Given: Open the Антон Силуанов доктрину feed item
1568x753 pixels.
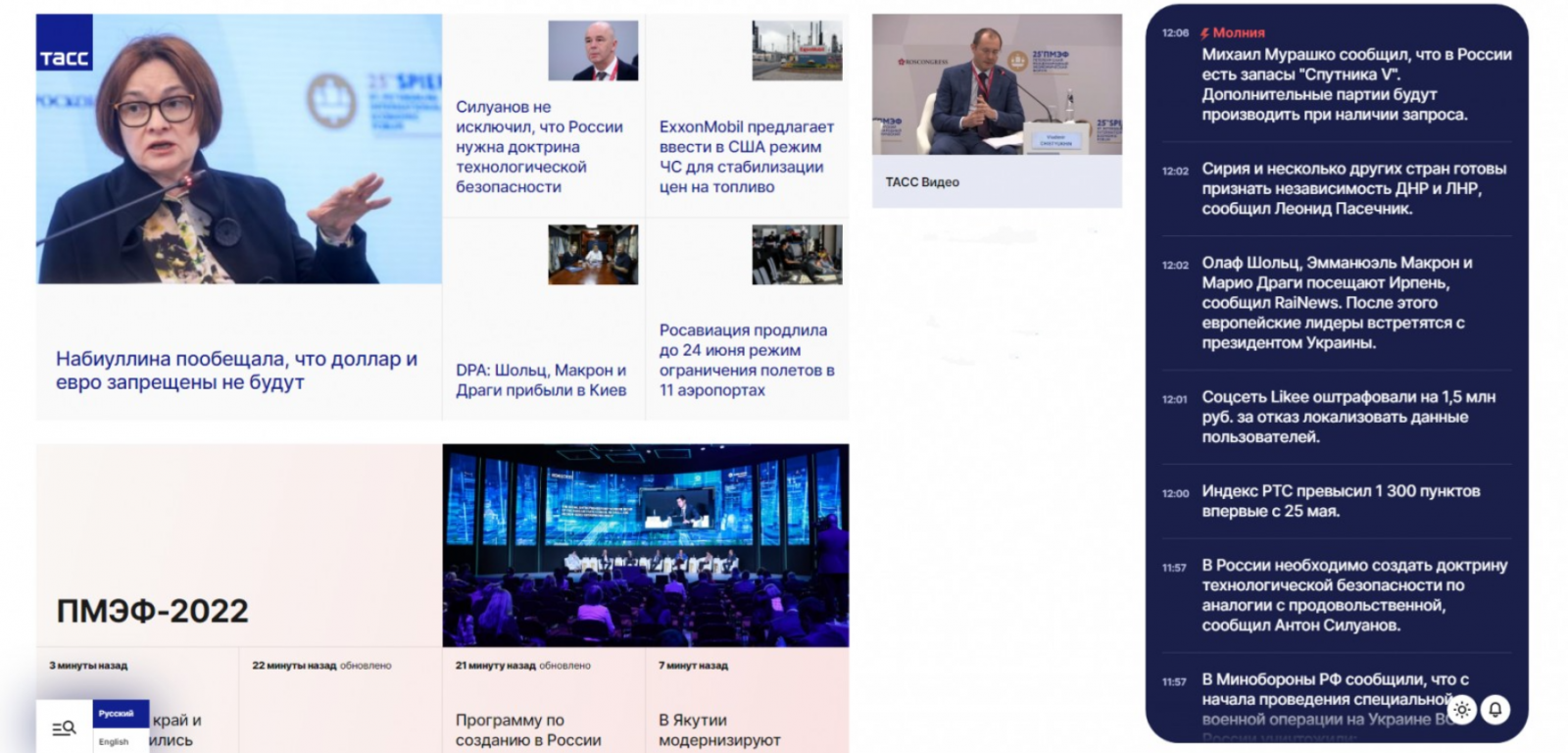Looking at the screenshot, I should pyautogui.click(x=1354, y=595).
